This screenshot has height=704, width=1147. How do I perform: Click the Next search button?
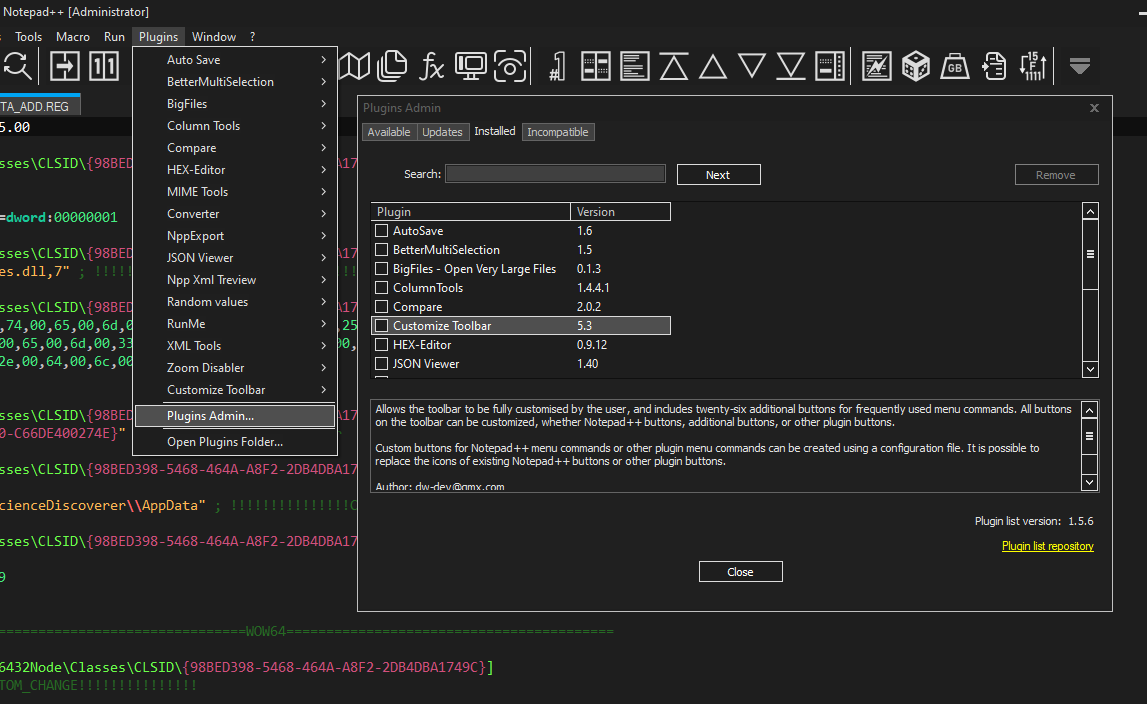click(x=718, y=175)
